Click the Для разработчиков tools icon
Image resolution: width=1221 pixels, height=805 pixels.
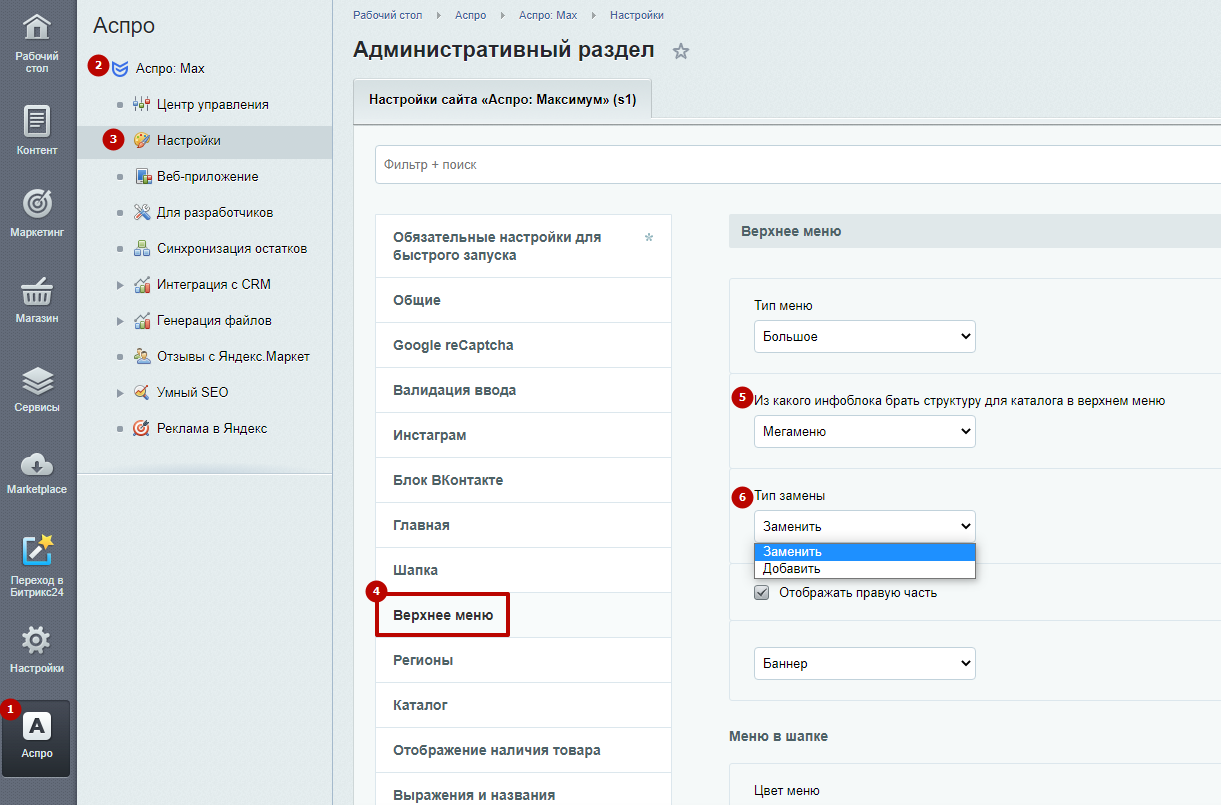point(141,212)
